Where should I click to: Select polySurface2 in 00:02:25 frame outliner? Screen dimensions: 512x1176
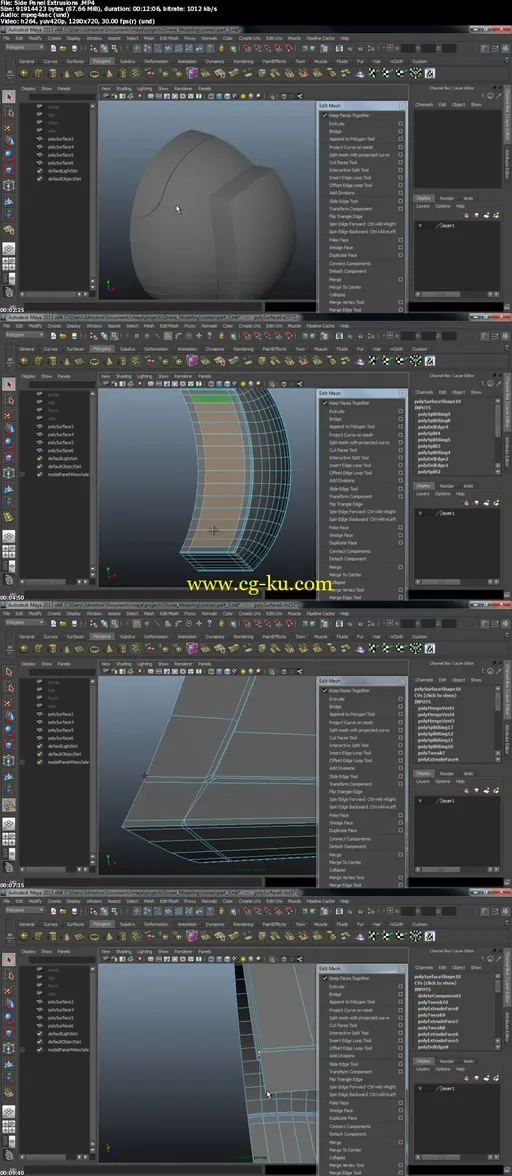point(61,139)
